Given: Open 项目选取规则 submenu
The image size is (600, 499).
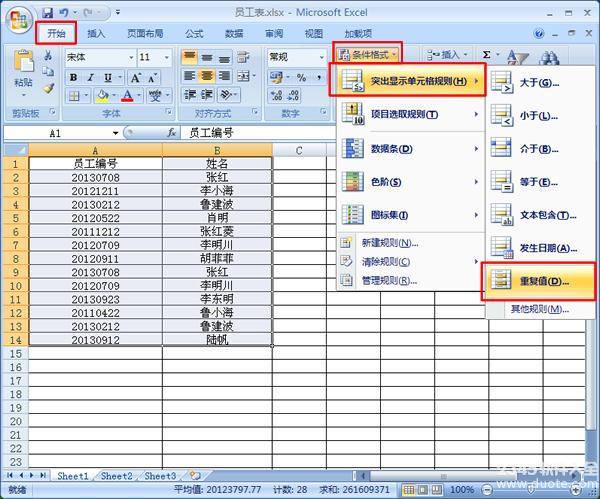Looking at the screenshot, I should [409, 114].
